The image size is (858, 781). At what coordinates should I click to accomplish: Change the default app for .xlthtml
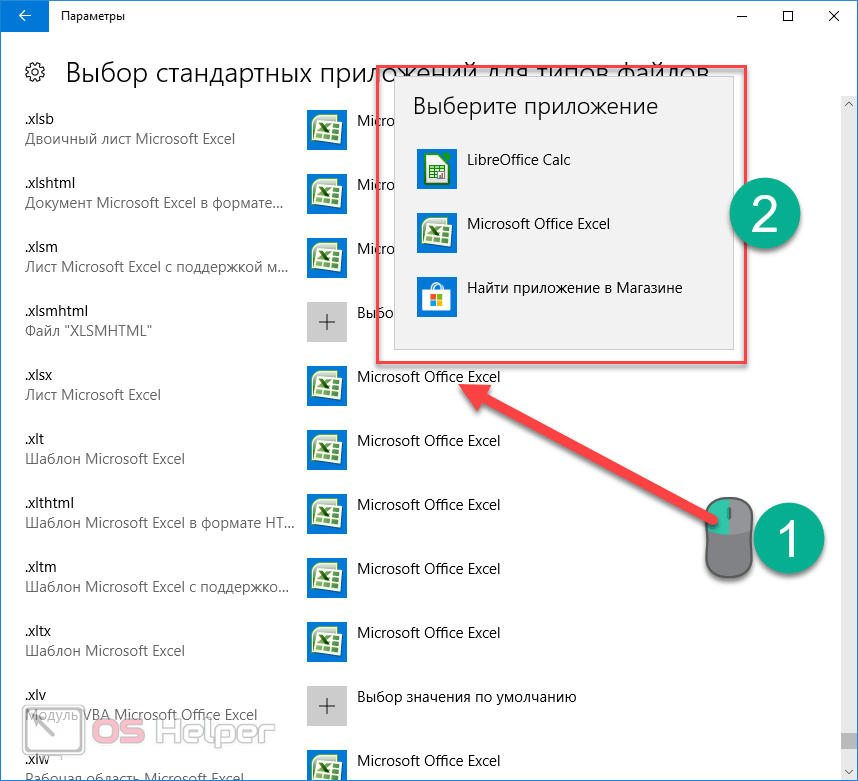point(428,505)
